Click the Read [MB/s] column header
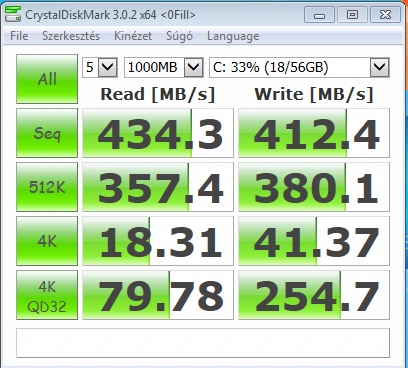The image size is (408, 368). coord(158,94)
